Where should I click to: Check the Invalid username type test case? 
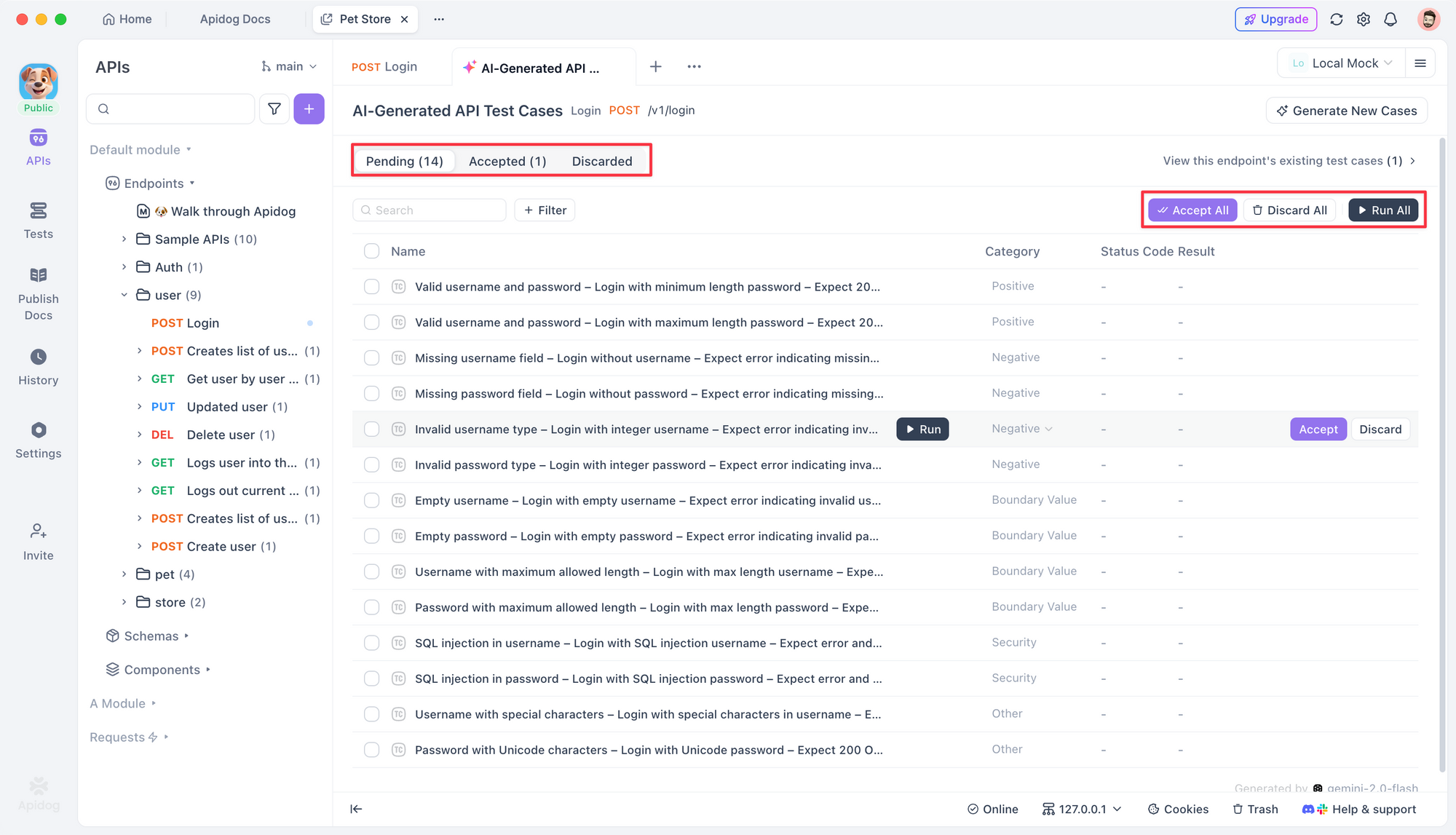[371, 429]
